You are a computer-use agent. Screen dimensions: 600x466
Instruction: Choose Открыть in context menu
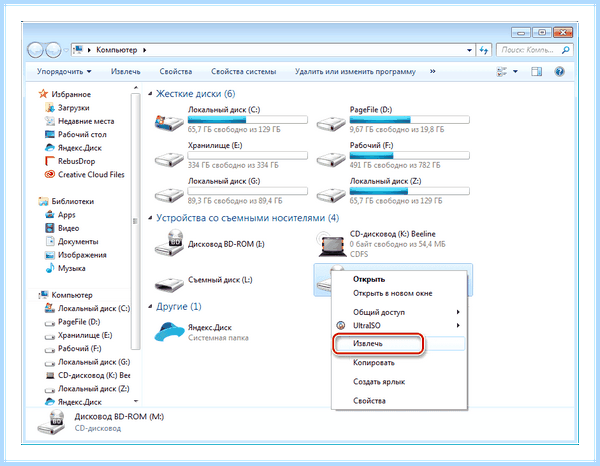(399, 279)
